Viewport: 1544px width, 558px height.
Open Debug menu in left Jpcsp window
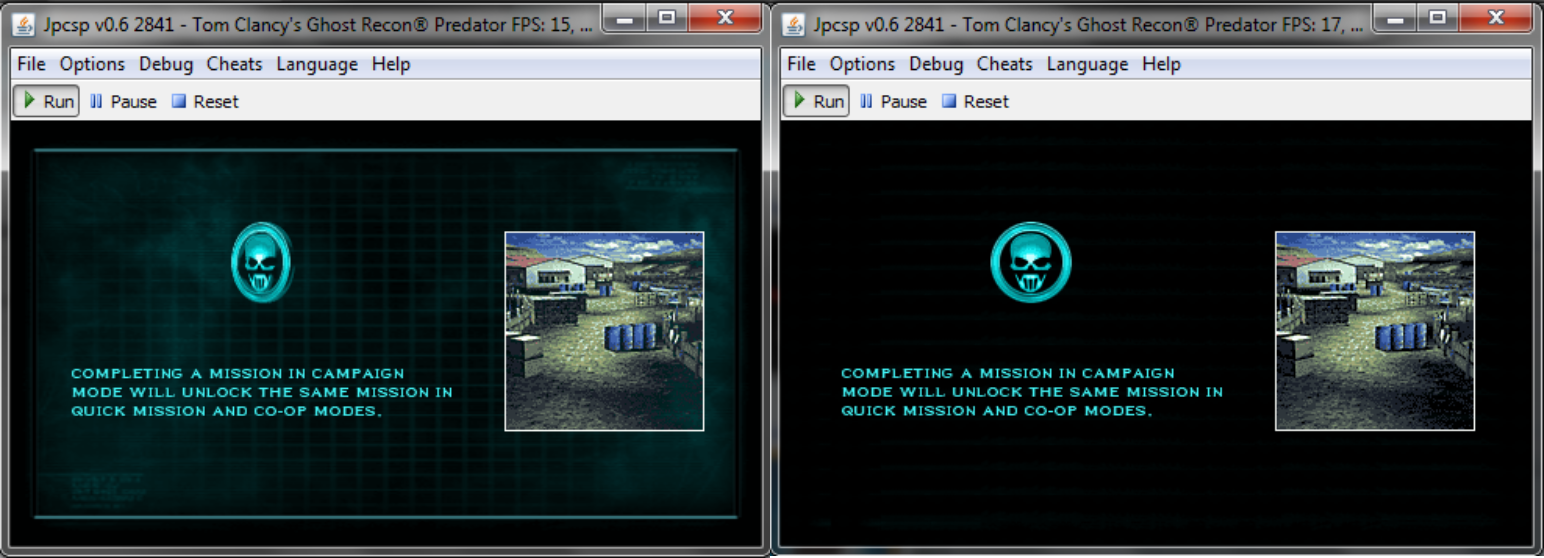[x=166, y=64]
